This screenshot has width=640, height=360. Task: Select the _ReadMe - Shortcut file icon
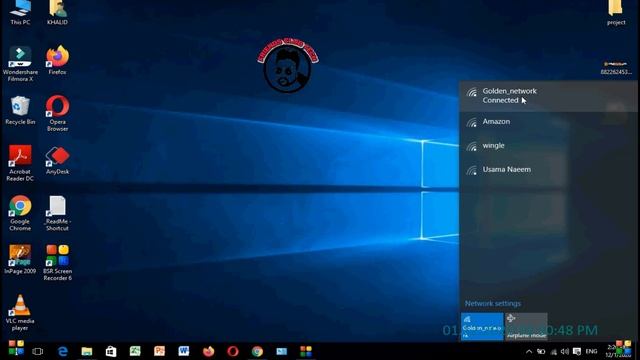pos(57,213)
